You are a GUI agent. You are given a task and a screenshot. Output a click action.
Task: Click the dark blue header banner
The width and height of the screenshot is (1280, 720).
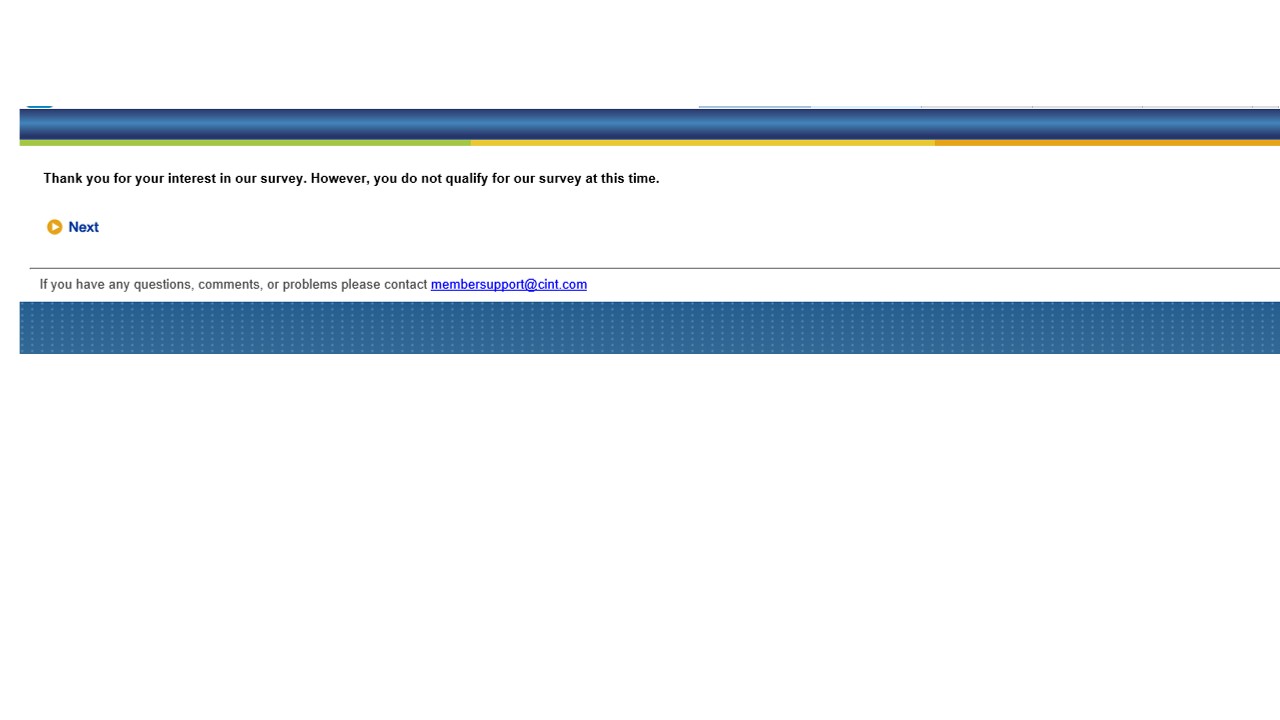pyautogui.click(x=640, y=124)
